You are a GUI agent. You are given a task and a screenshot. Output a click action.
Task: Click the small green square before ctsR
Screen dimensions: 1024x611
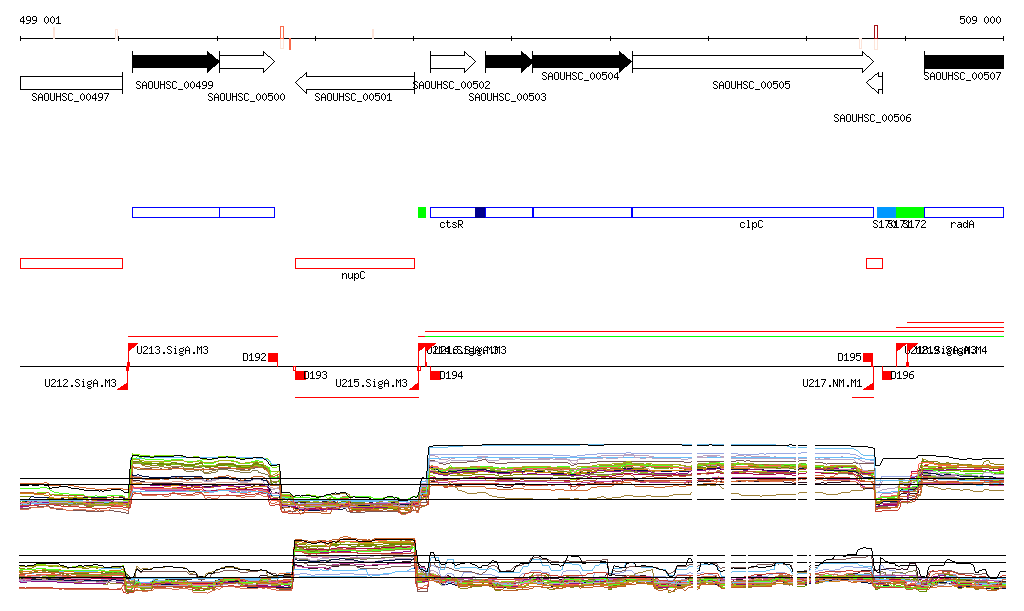[422, 212]
